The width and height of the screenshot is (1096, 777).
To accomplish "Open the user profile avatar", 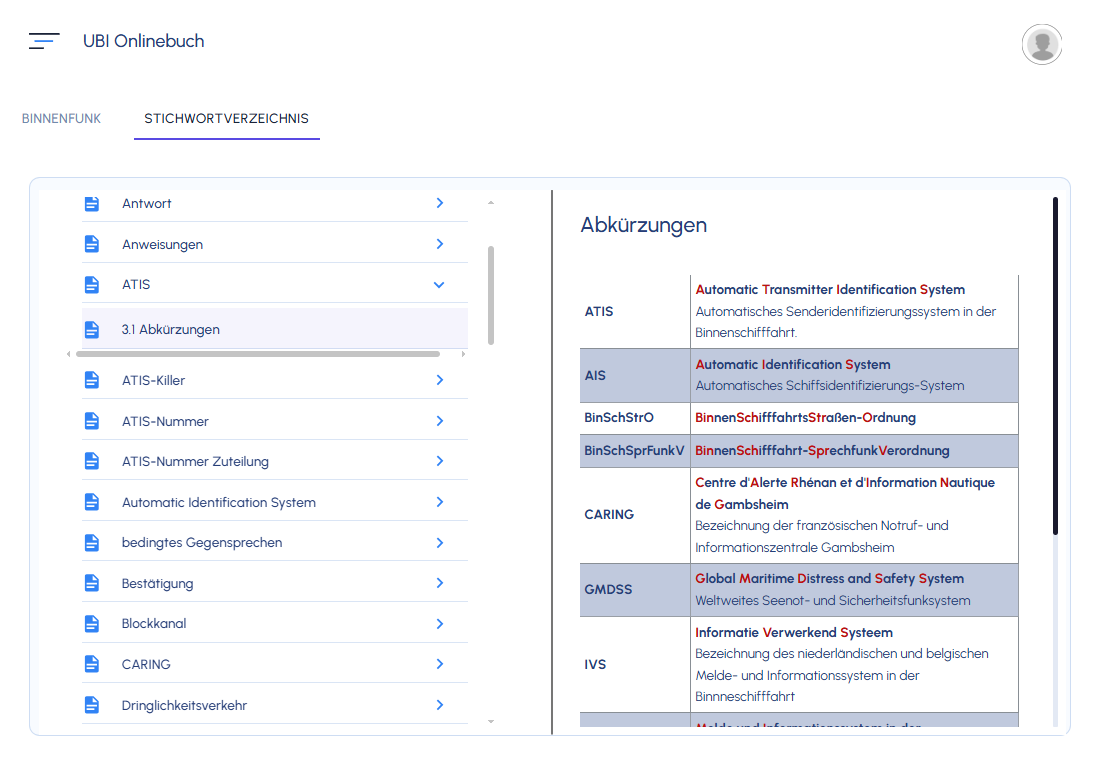I will 1041,44.
